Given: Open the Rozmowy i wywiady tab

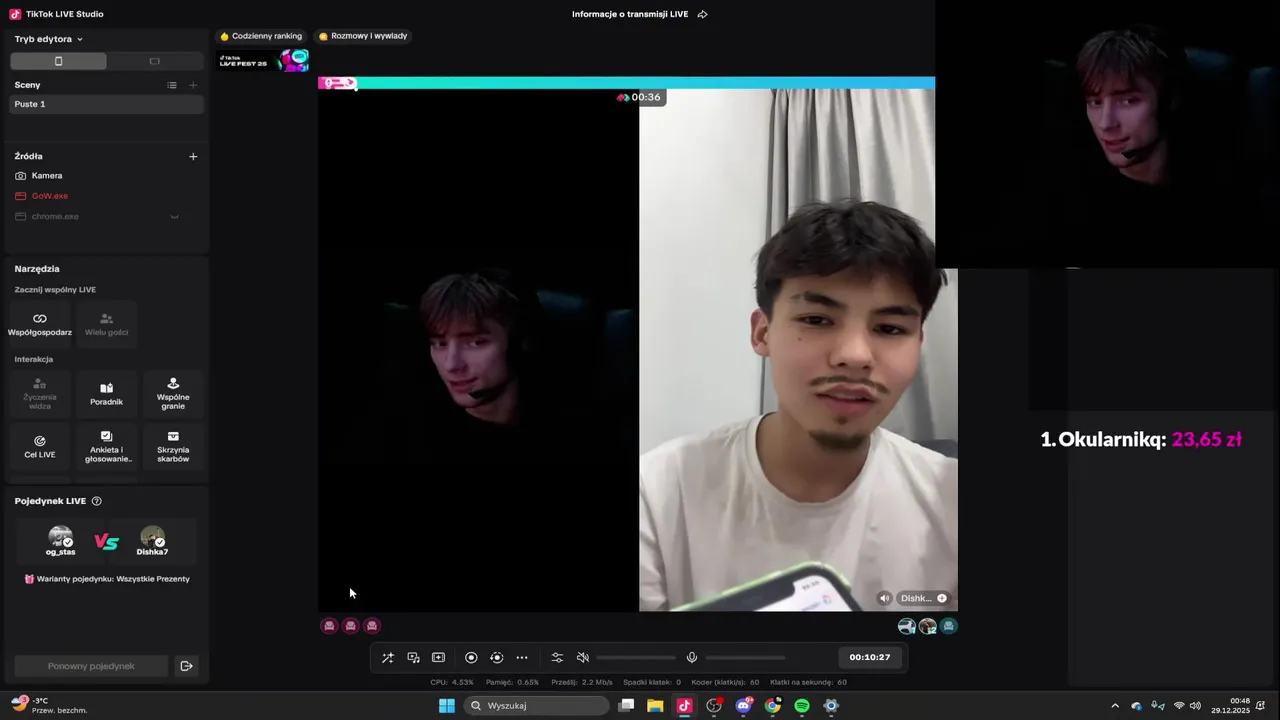Looking at the screenshot, I should [363, 36].
